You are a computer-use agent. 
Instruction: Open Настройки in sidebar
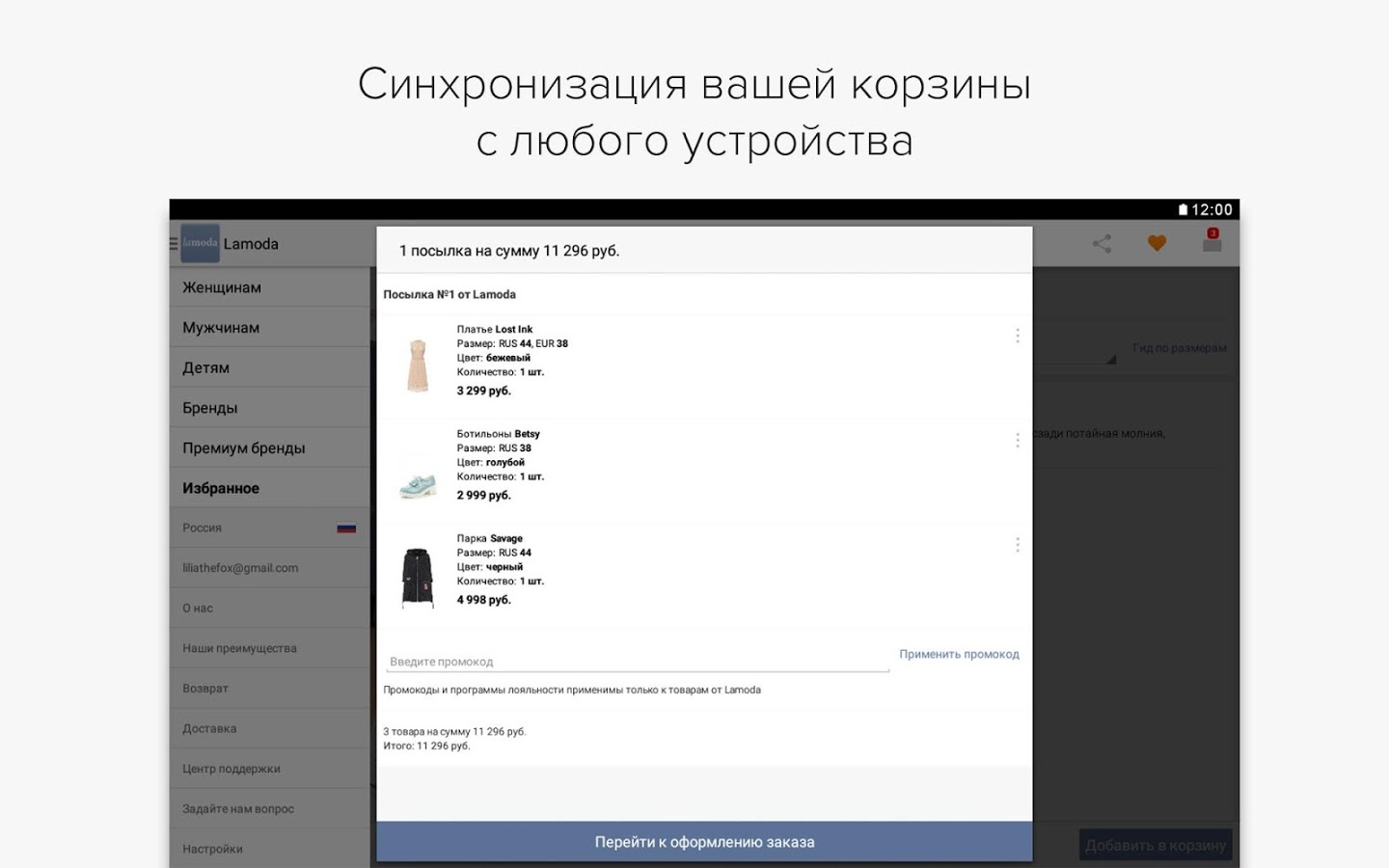point(270,849)
